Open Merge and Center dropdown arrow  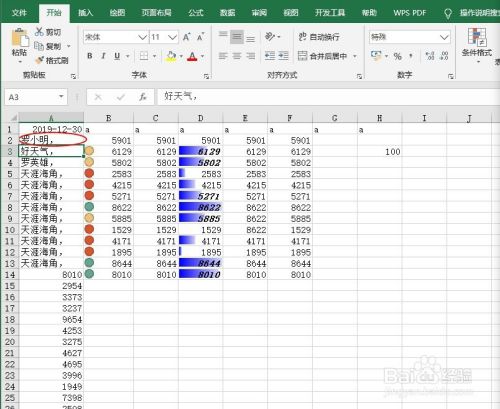[x=355, y=56]
